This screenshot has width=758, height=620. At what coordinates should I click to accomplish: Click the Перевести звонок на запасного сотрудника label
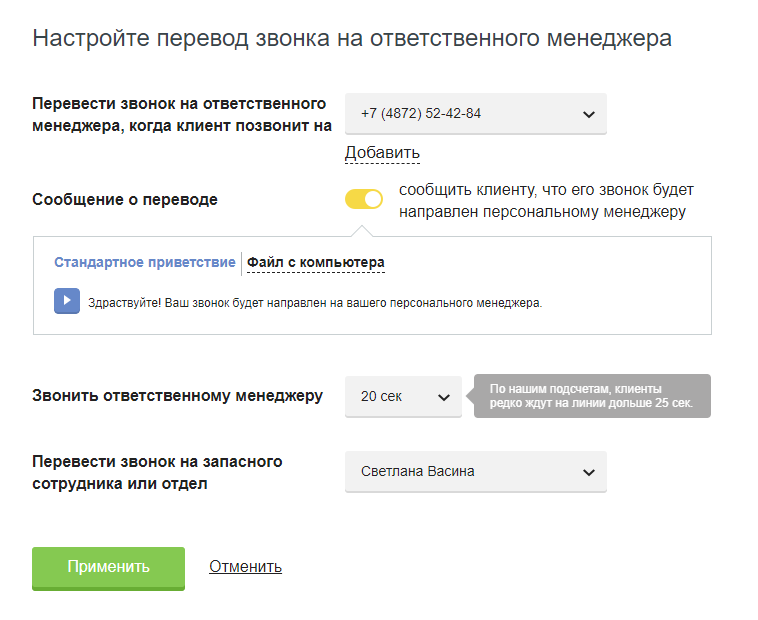[x=157, y=472]
